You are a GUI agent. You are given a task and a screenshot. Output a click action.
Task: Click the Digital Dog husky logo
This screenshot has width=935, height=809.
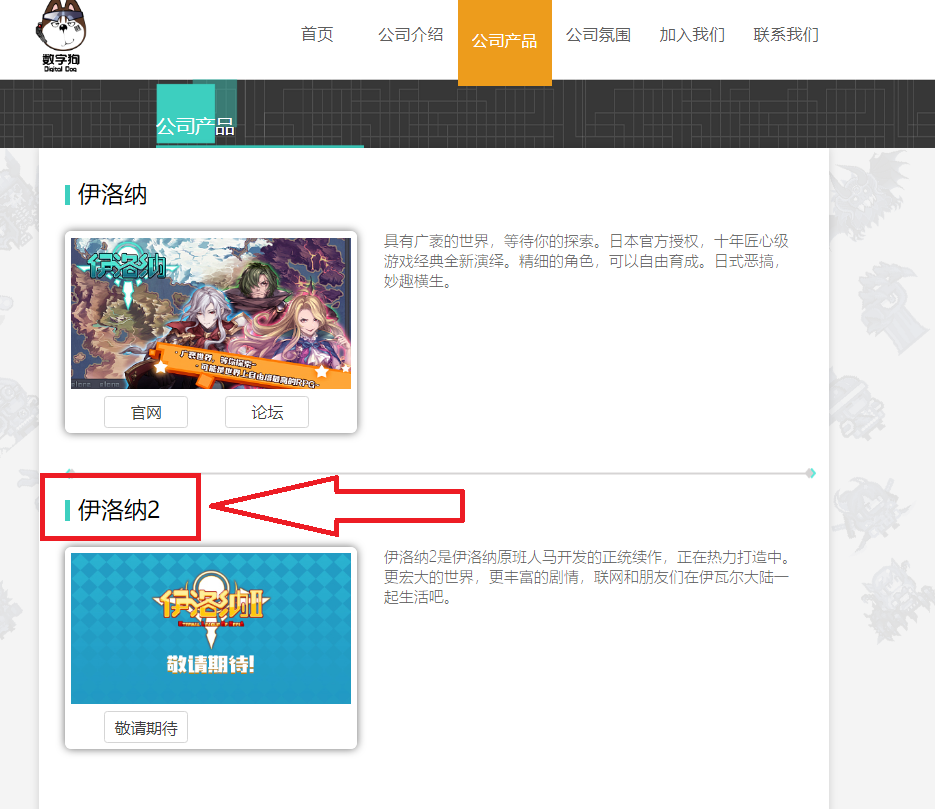coord(61,36)
